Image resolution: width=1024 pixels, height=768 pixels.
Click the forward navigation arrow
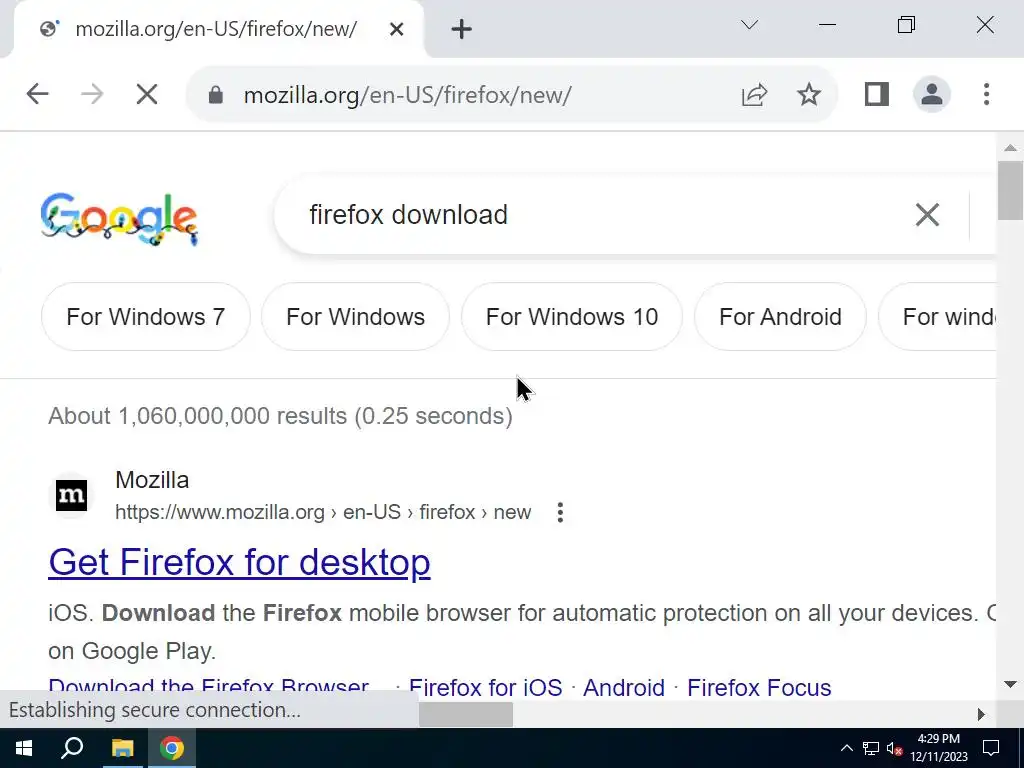coord(92,95)
